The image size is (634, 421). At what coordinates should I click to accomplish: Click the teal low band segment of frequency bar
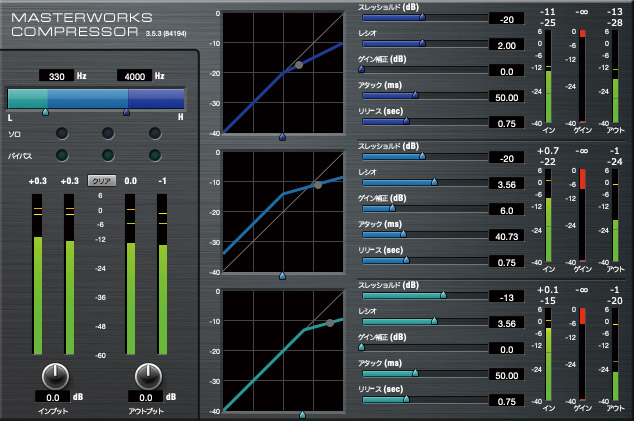point(27,99)
